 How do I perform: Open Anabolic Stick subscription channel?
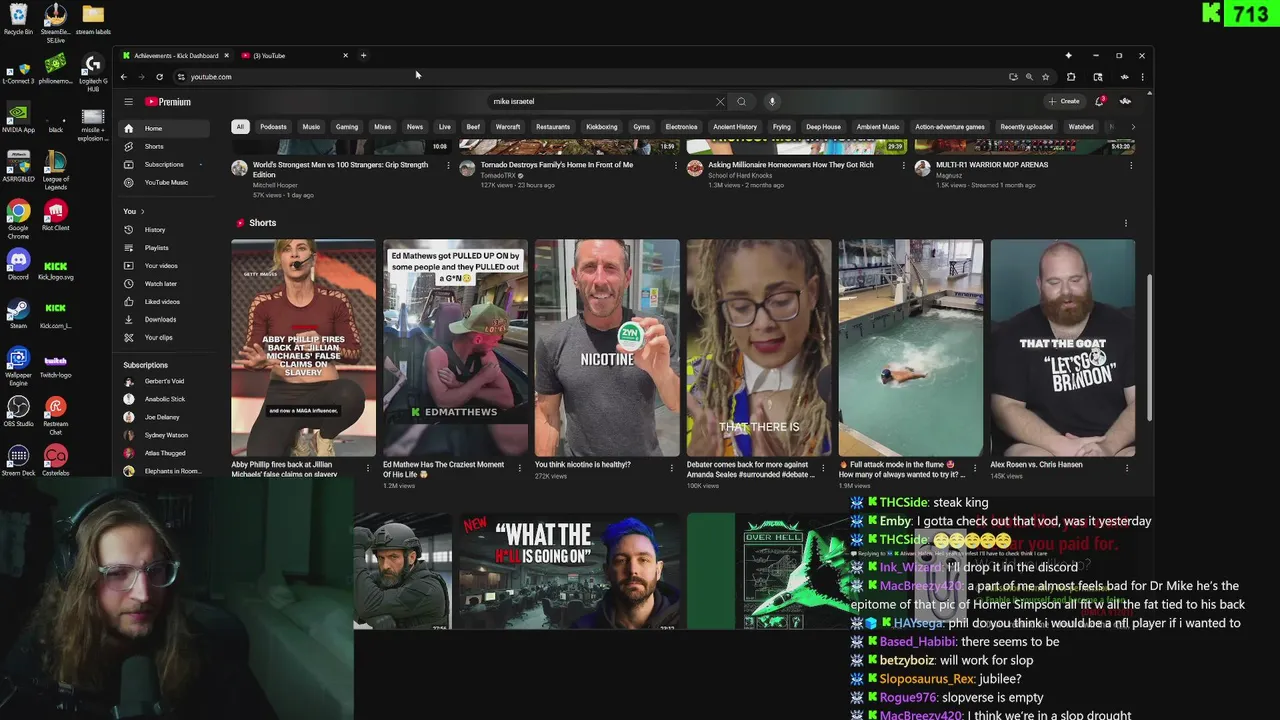pos(163,399)
